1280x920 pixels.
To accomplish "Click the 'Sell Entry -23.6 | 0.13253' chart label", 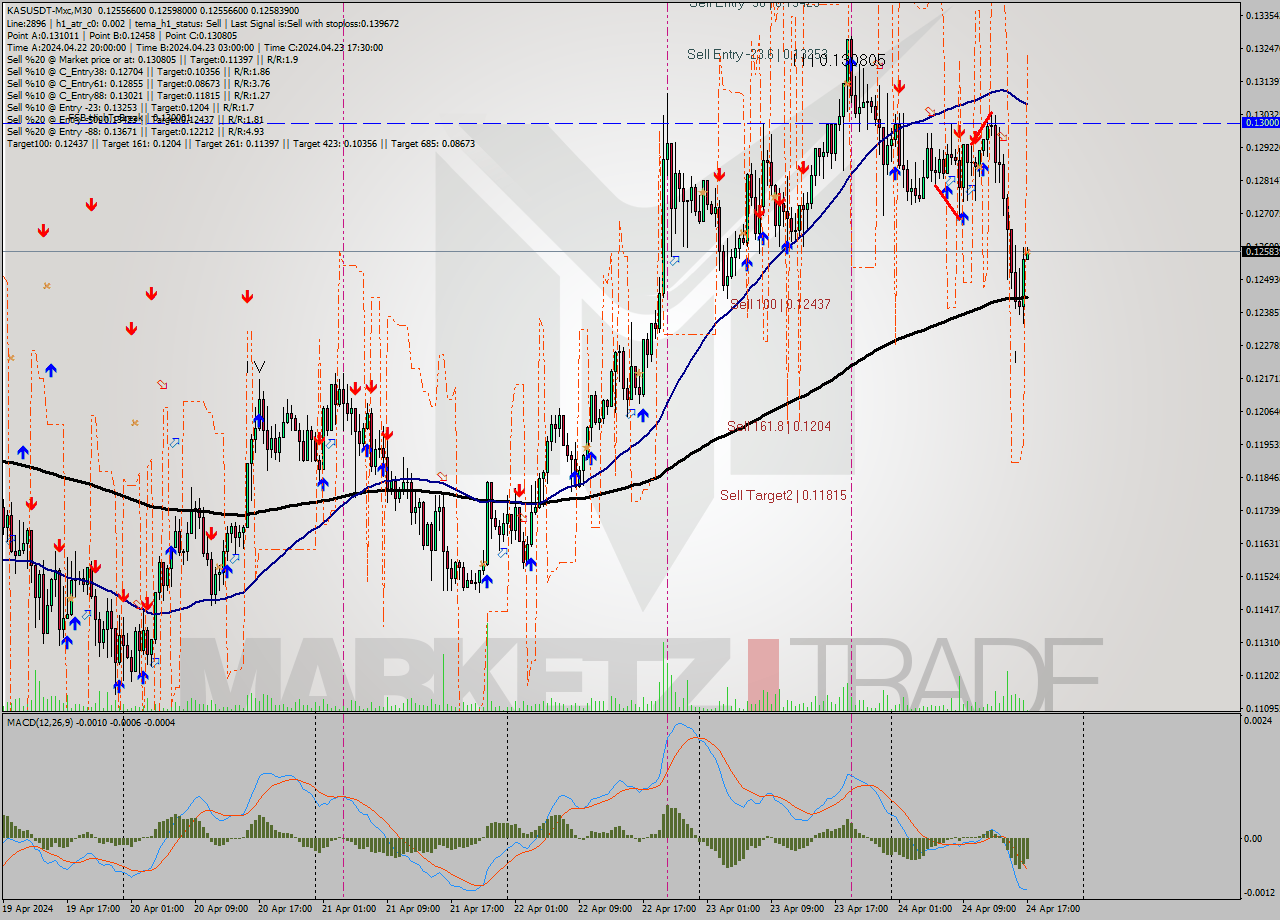I will [757, 54].
